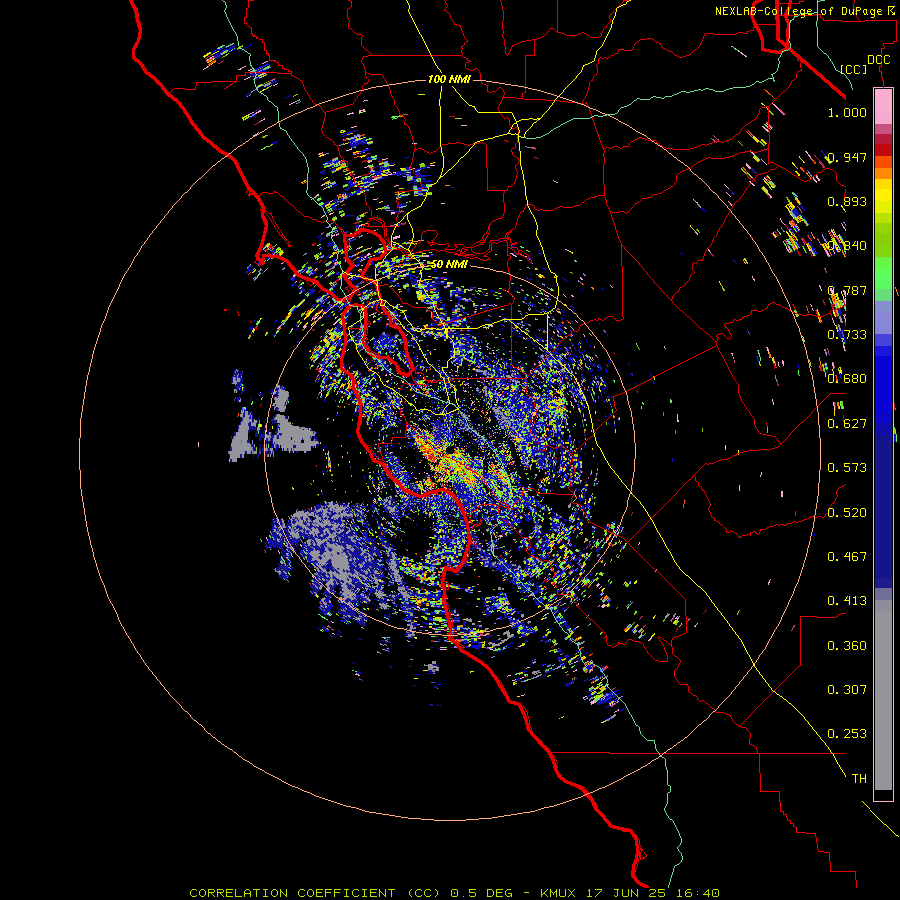Click the NEXLAB-College of DuPage credit text
900x900 pixels.
pos(804,11)
